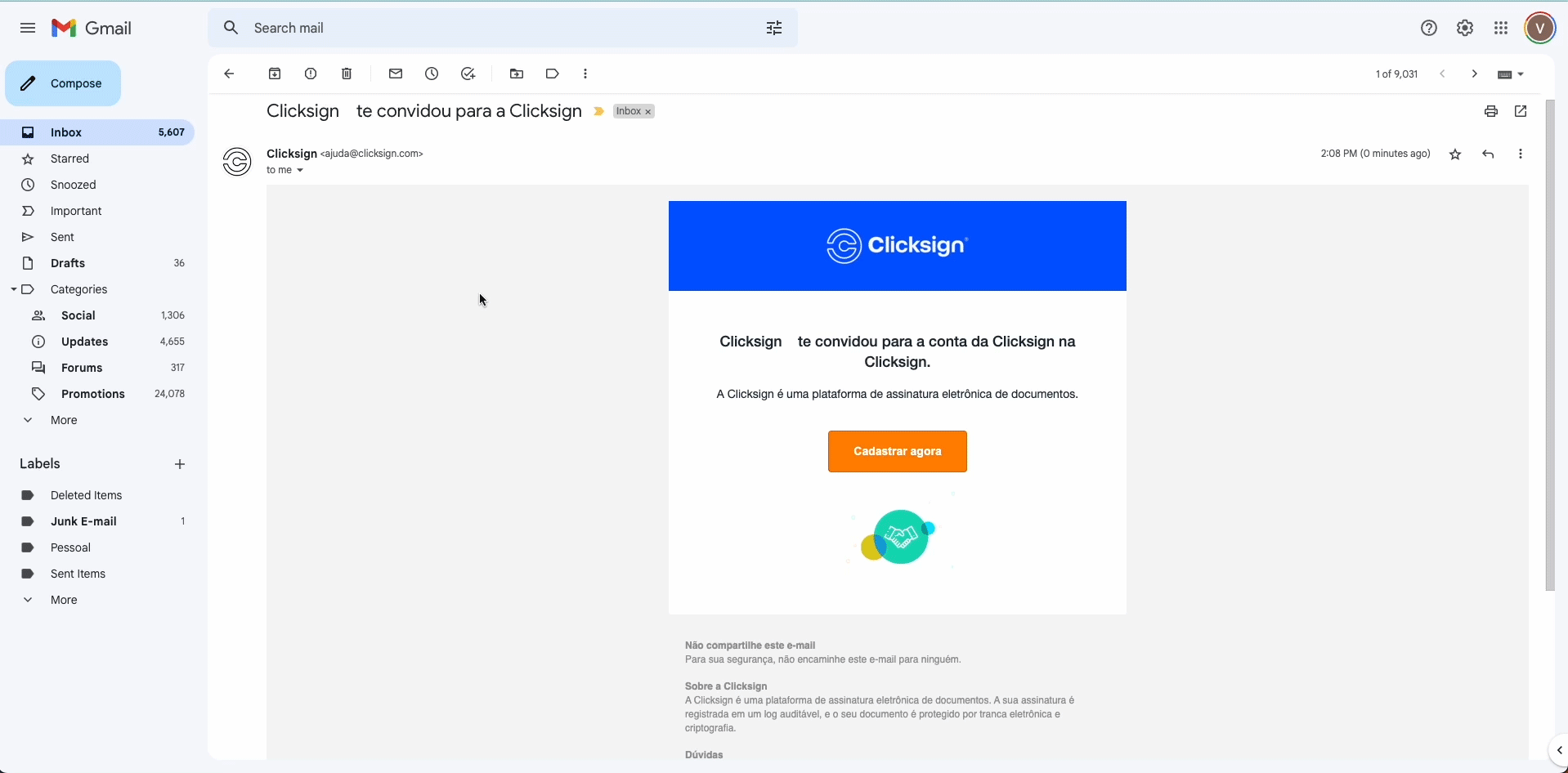1568x773 pixels.
Task: Move email to a folder
Action: click(517, 74)
